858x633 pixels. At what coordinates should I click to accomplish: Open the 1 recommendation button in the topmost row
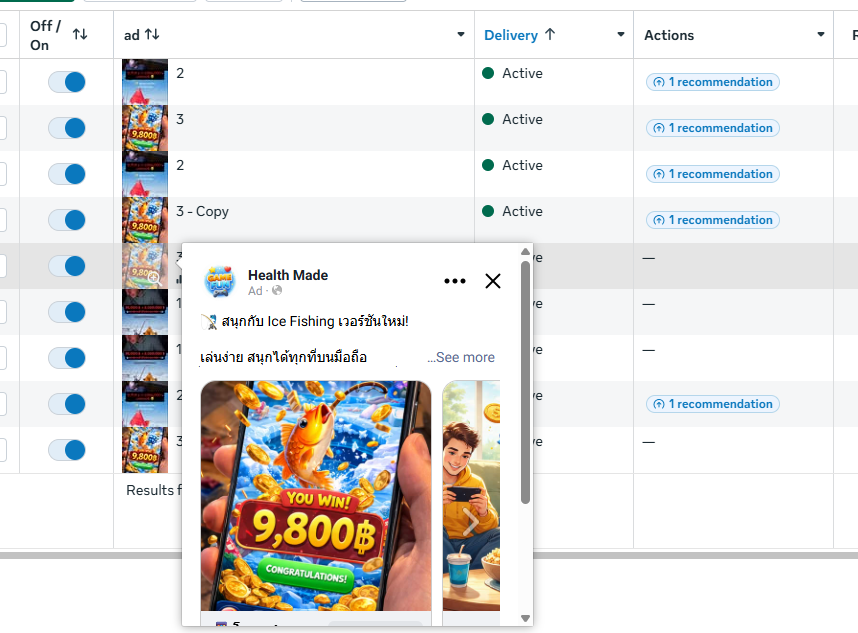[712, 82]
